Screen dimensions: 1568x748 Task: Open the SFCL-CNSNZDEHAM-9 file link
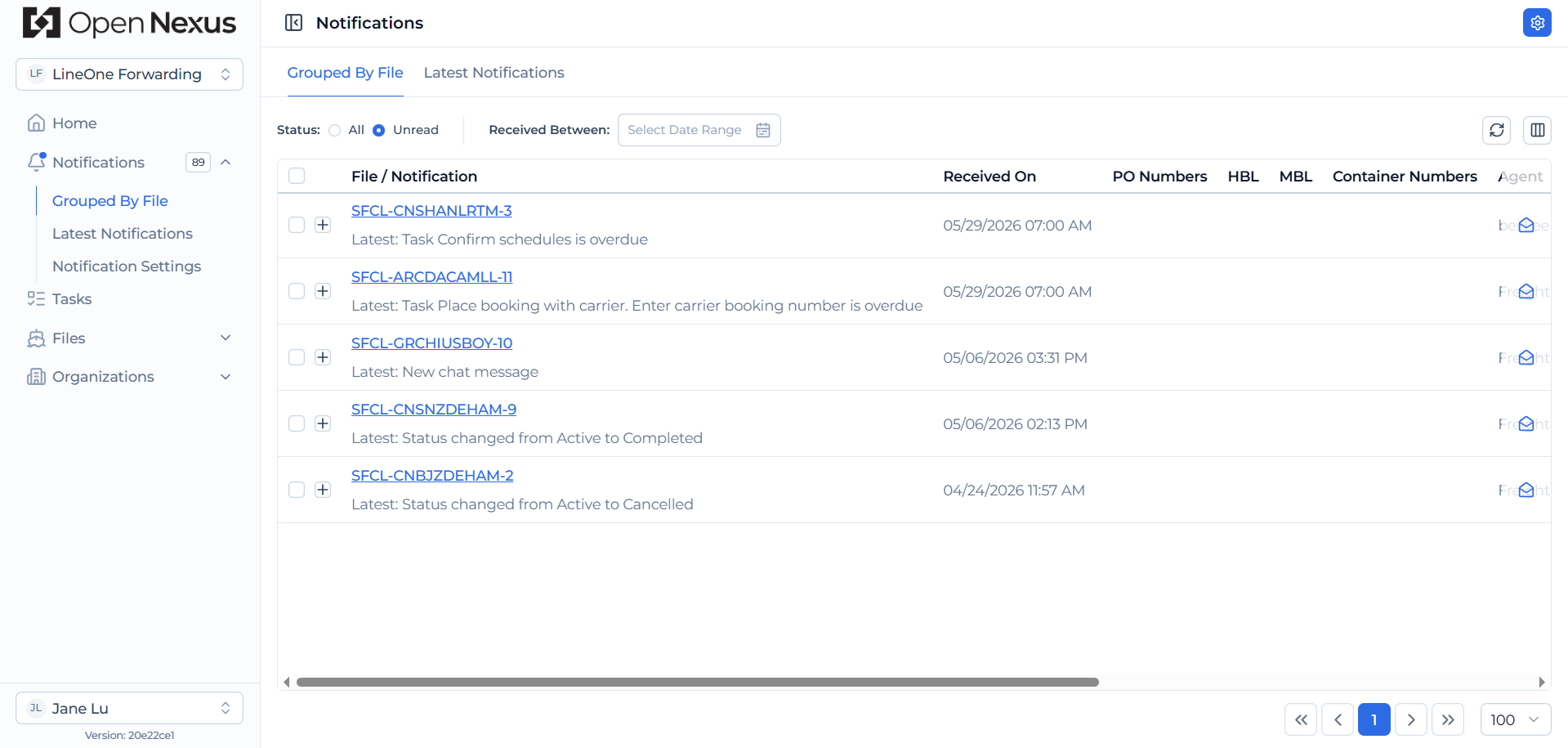pyautogui.click(x=434, y=410)
